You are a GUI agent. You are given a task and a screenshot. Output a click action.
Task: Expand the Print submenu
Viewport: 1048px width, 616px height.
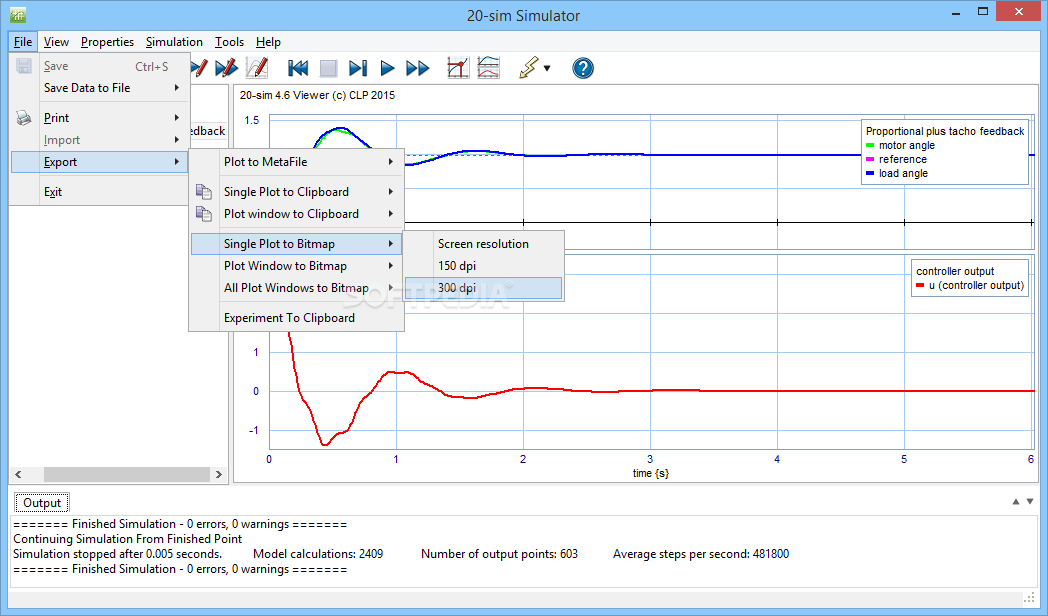[x=100, y=118]
